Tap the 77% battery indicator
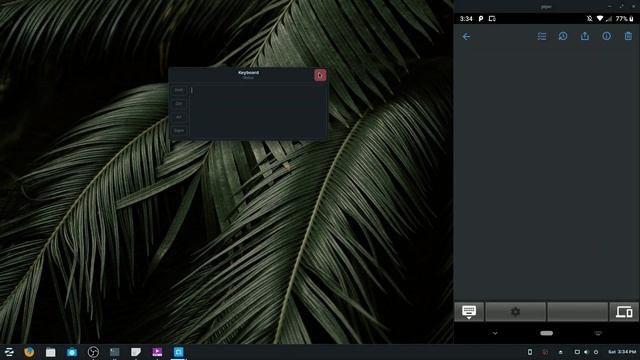 pos(624,19)
